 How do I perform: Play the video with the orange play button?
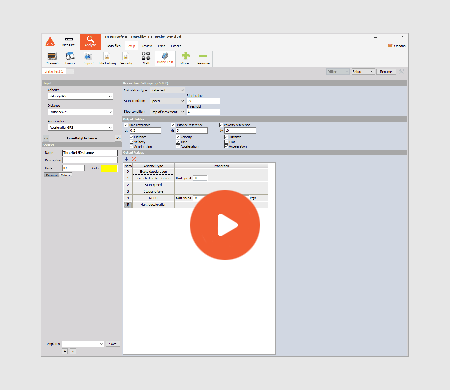(225, 225)
